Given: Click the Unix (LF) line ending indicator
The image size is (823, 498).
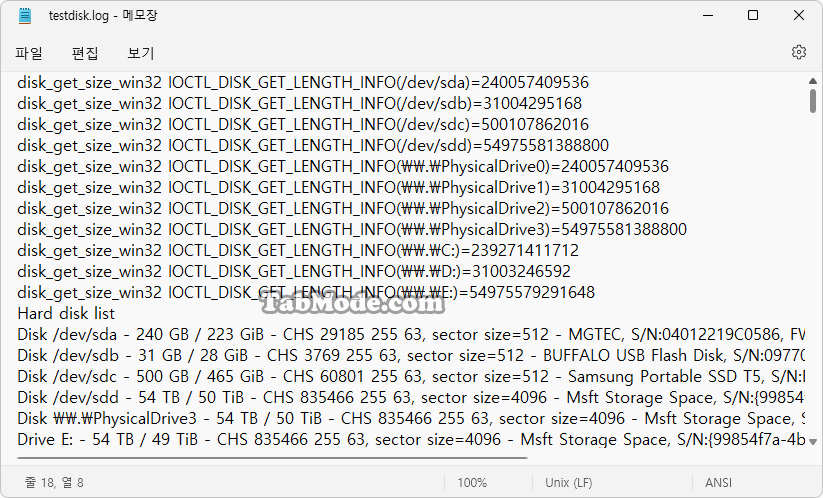Looking at the screenshot, I should pyautogui.click(x=568, y=482).
